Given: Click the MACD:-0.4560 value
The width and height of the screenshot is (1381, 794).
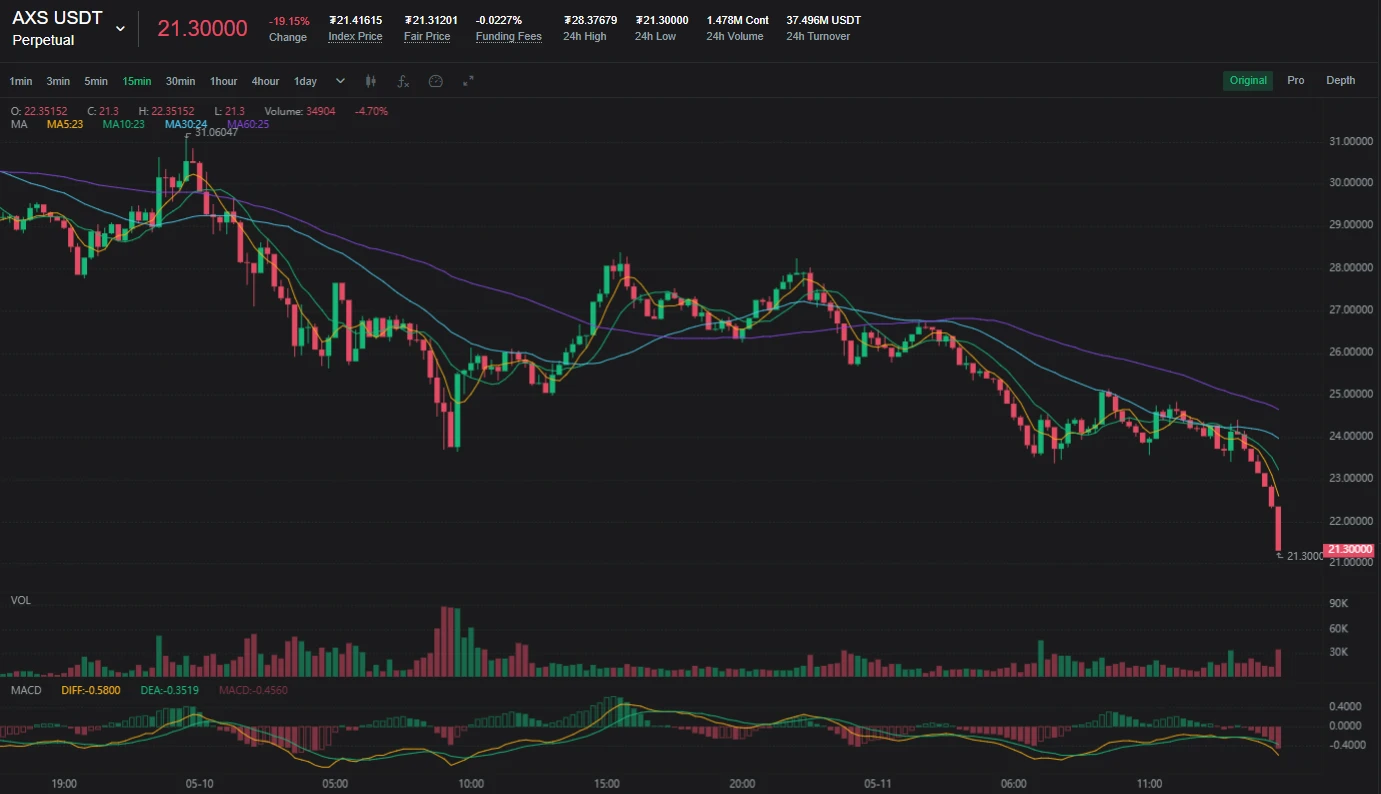Looking at the screenshot, I should 253,690.
